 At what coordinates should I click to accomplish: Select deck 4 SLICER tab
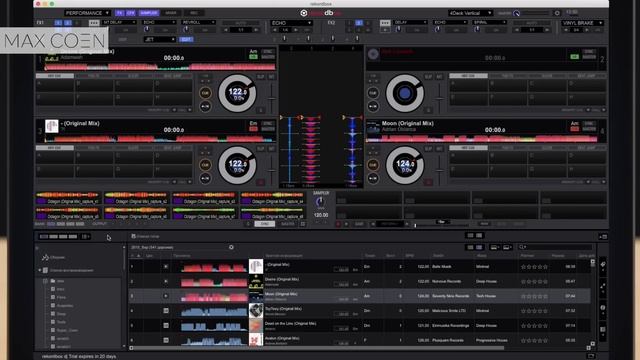(x=547, y=148)
